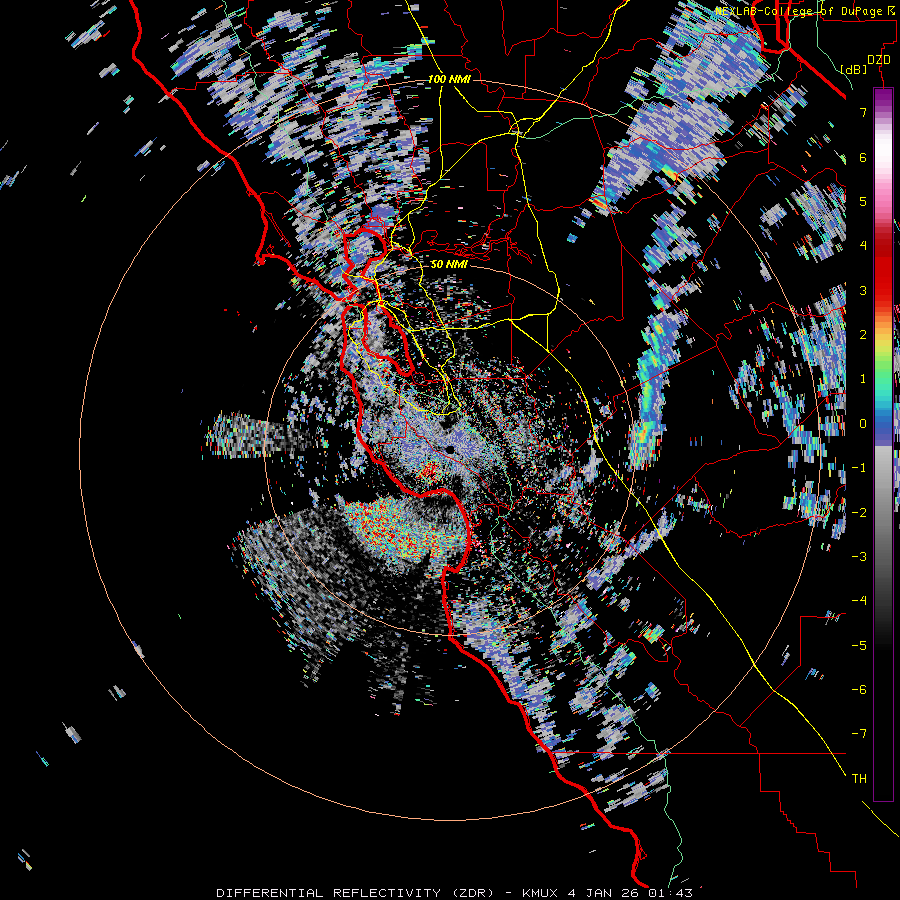Click the 6 value on the color scale
The width and height of the screenshot is (900, 900).
pos(863,157)
